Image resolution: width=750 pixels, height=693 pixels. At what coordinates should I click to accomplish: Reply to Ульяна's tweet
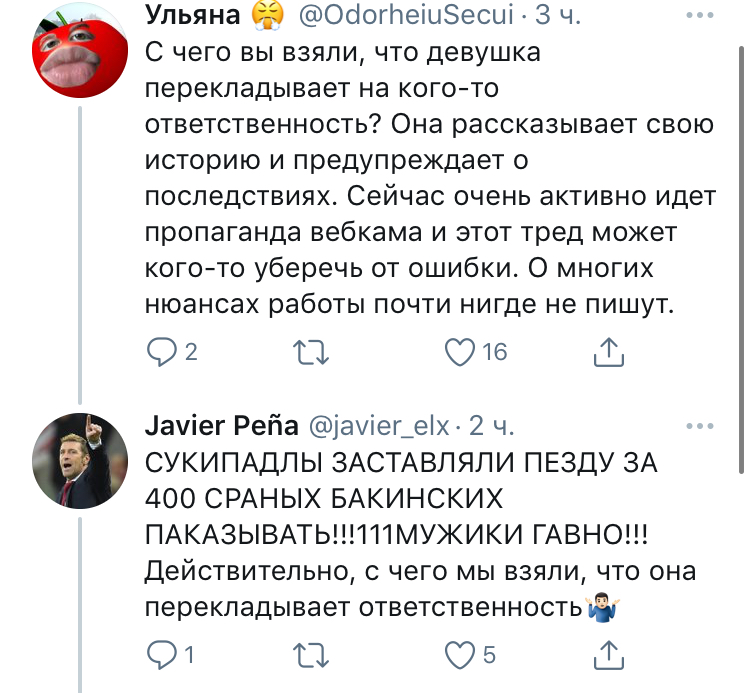(x=160, y=351)
